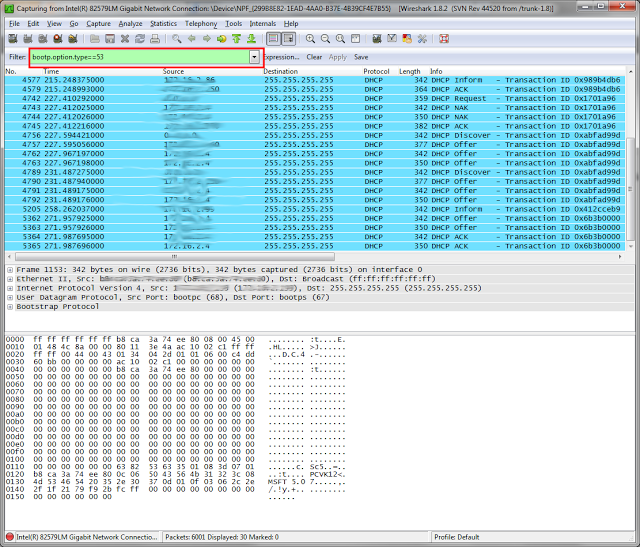640x547 pixels.
Task: Click the expert info red circle in status bar
Action: 10,537
